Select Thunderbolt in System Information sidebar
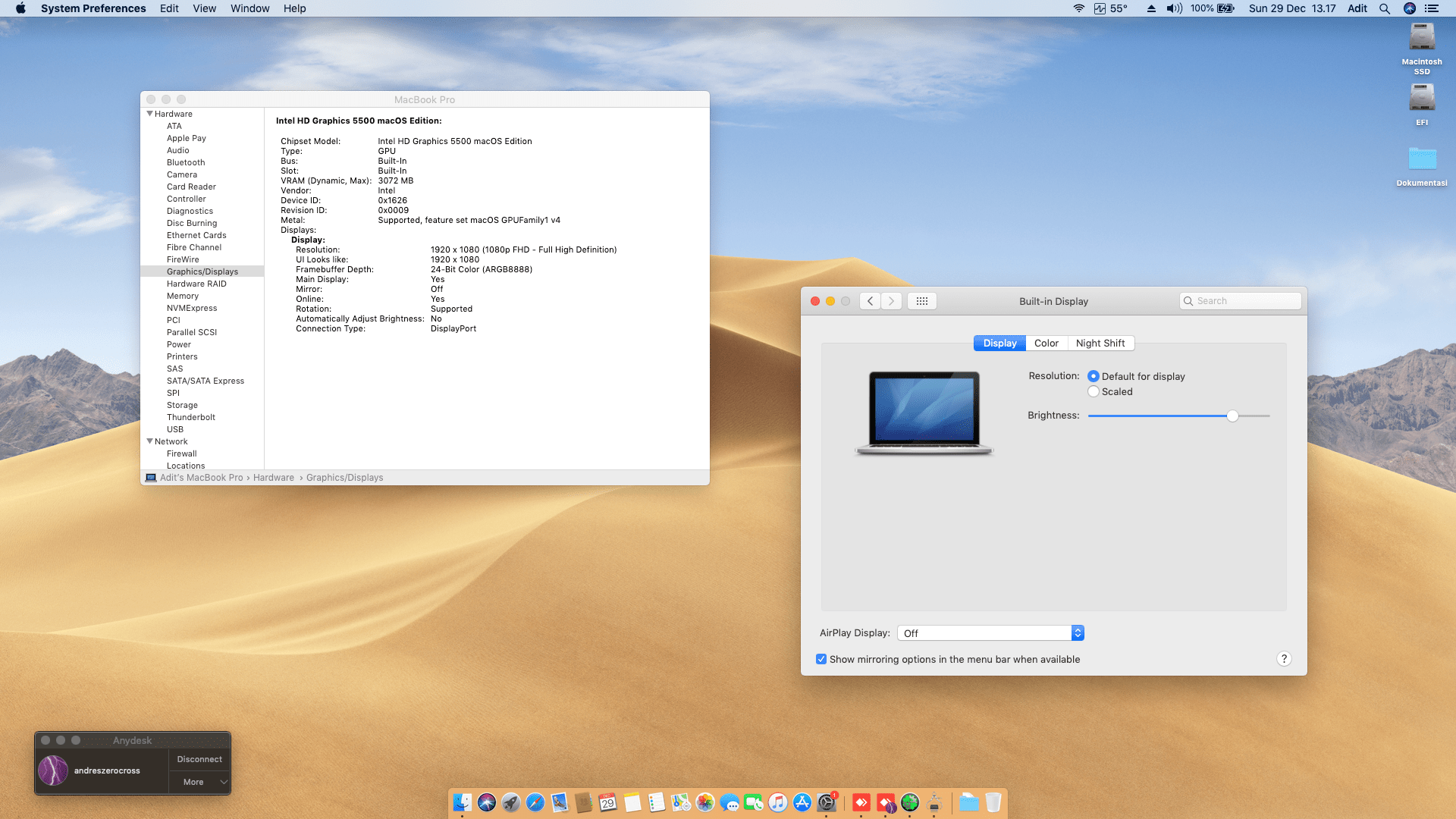 (x=191, y=417)
